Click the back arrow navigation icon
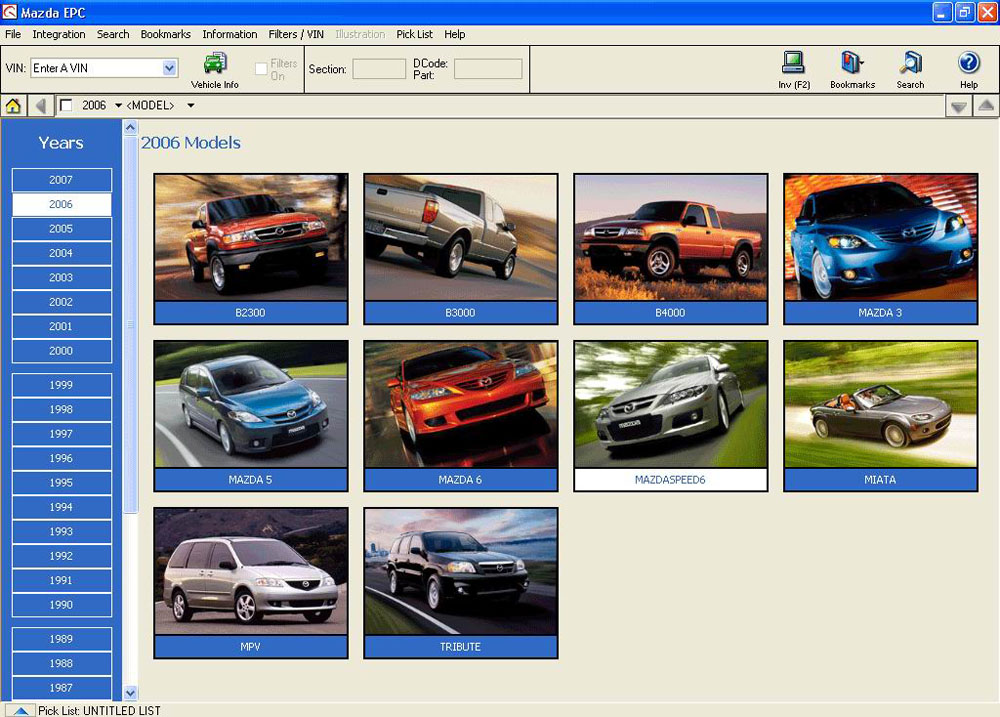Viewport: 1000px width, 717px height. click(x=41, y=106)
